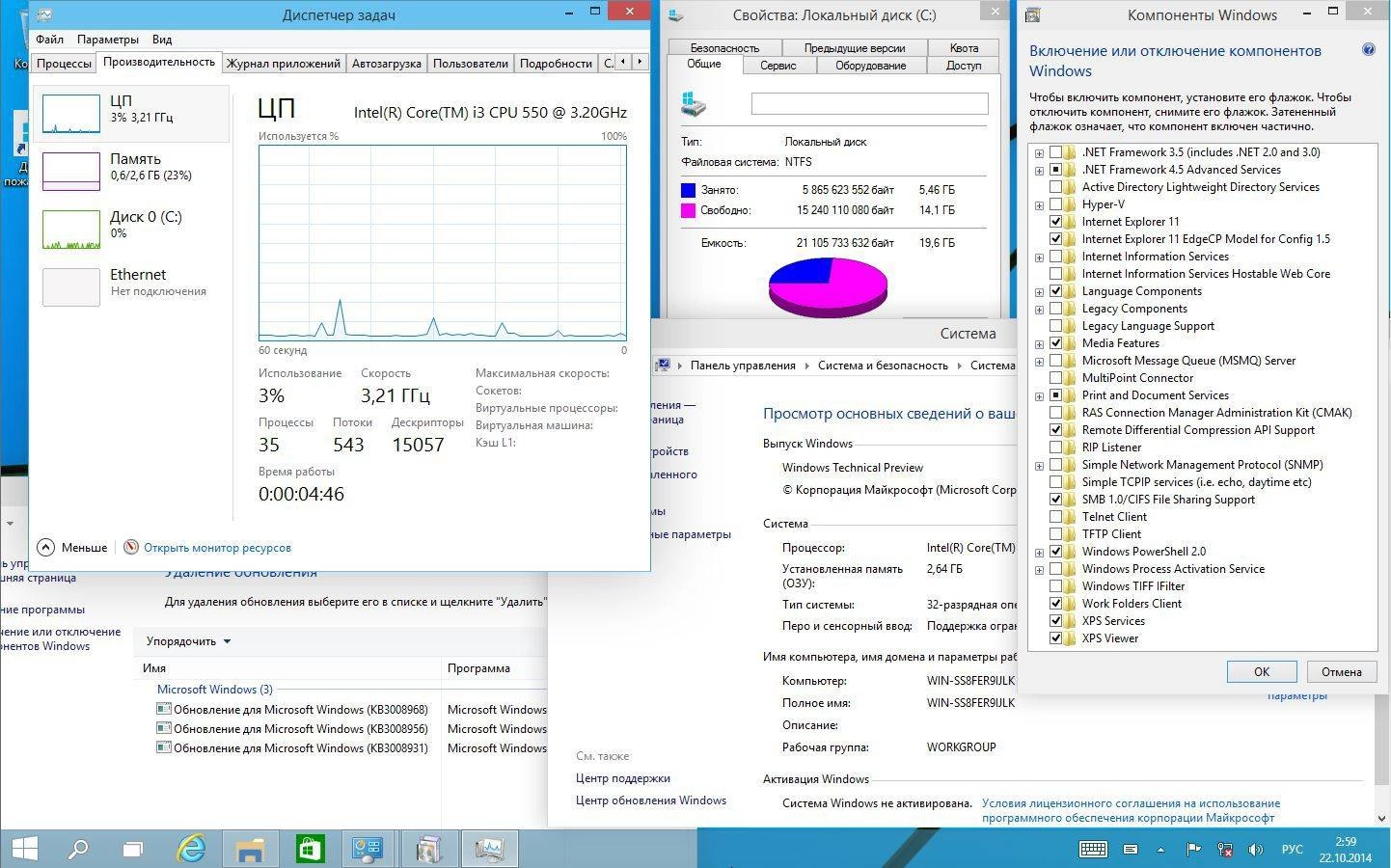
Task: Select the Ethernet graph thumbnail
Action: 71,287
